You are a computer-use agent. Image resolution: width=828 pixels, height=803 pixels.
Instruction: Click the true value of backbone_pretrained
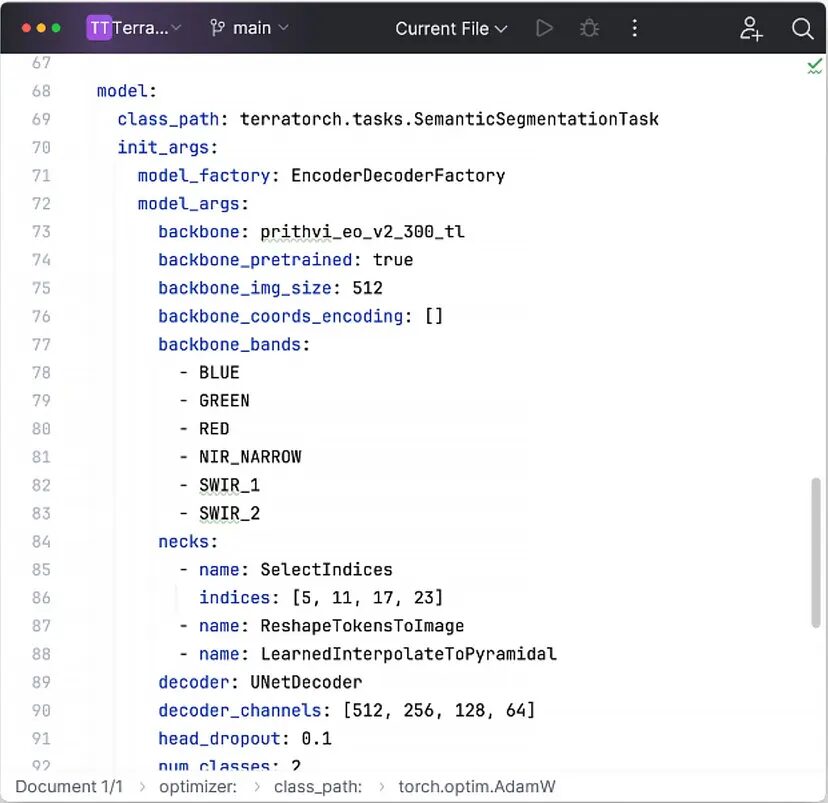point(393,259)
